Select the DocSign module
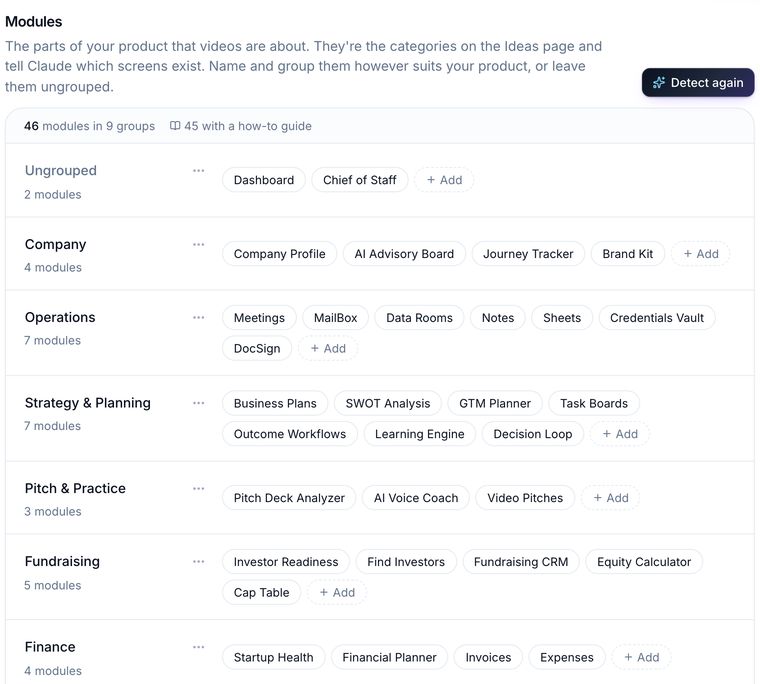 [x=257, y=348]
